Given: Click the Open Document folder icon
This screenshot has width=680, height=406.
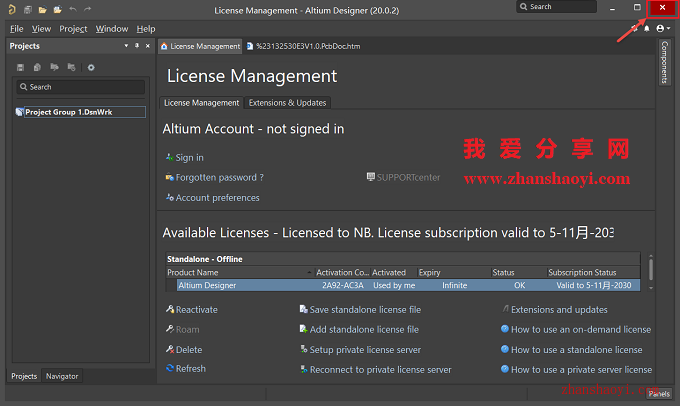Looking at the screenshot, I should point(42,10).
